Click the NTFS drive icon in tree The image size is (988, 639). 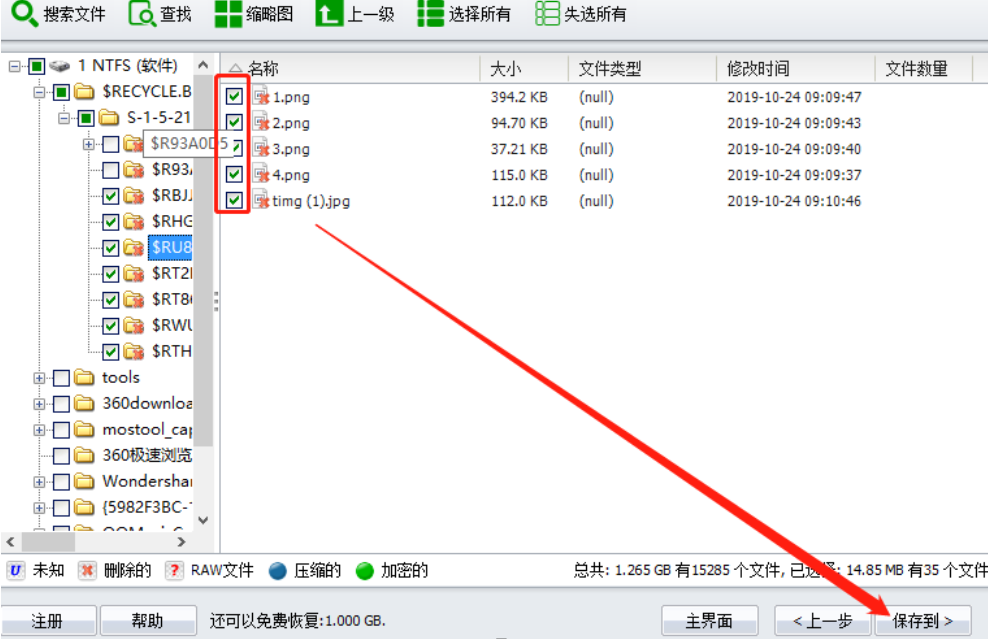[60, 66]
